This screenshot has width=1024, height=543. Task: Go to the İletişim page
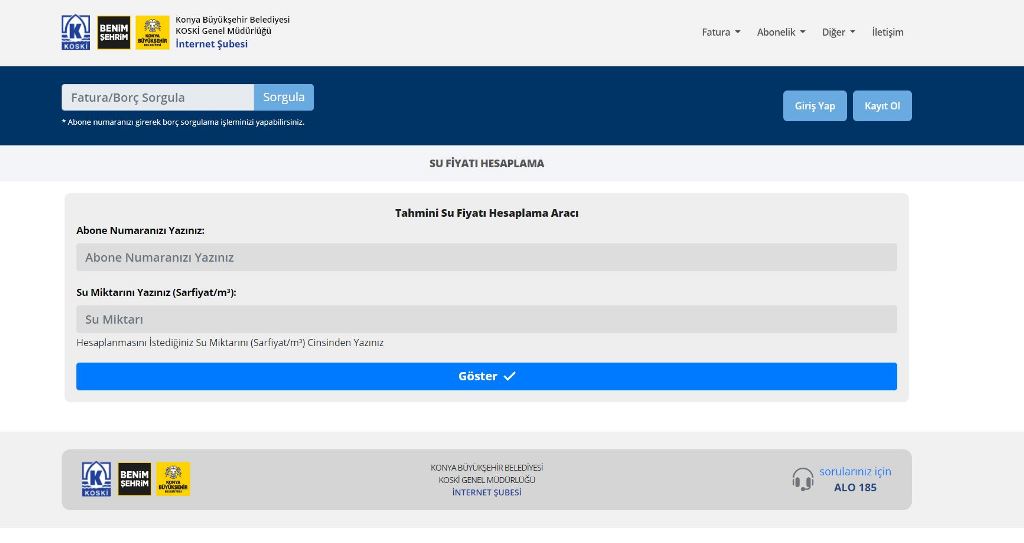click(x=887, y=32)
